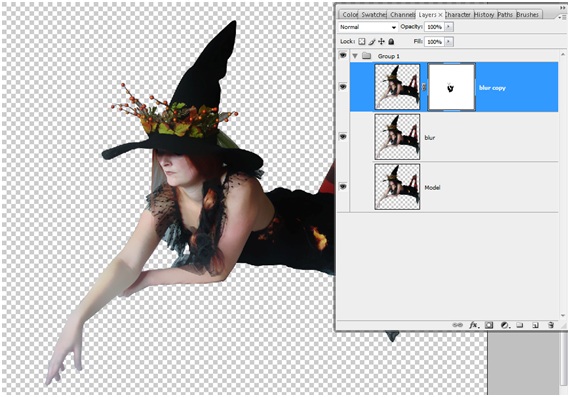Viewport: 570px width, 397px height.
Task: Click the lock position move icon
Action: tap(381, 41)
